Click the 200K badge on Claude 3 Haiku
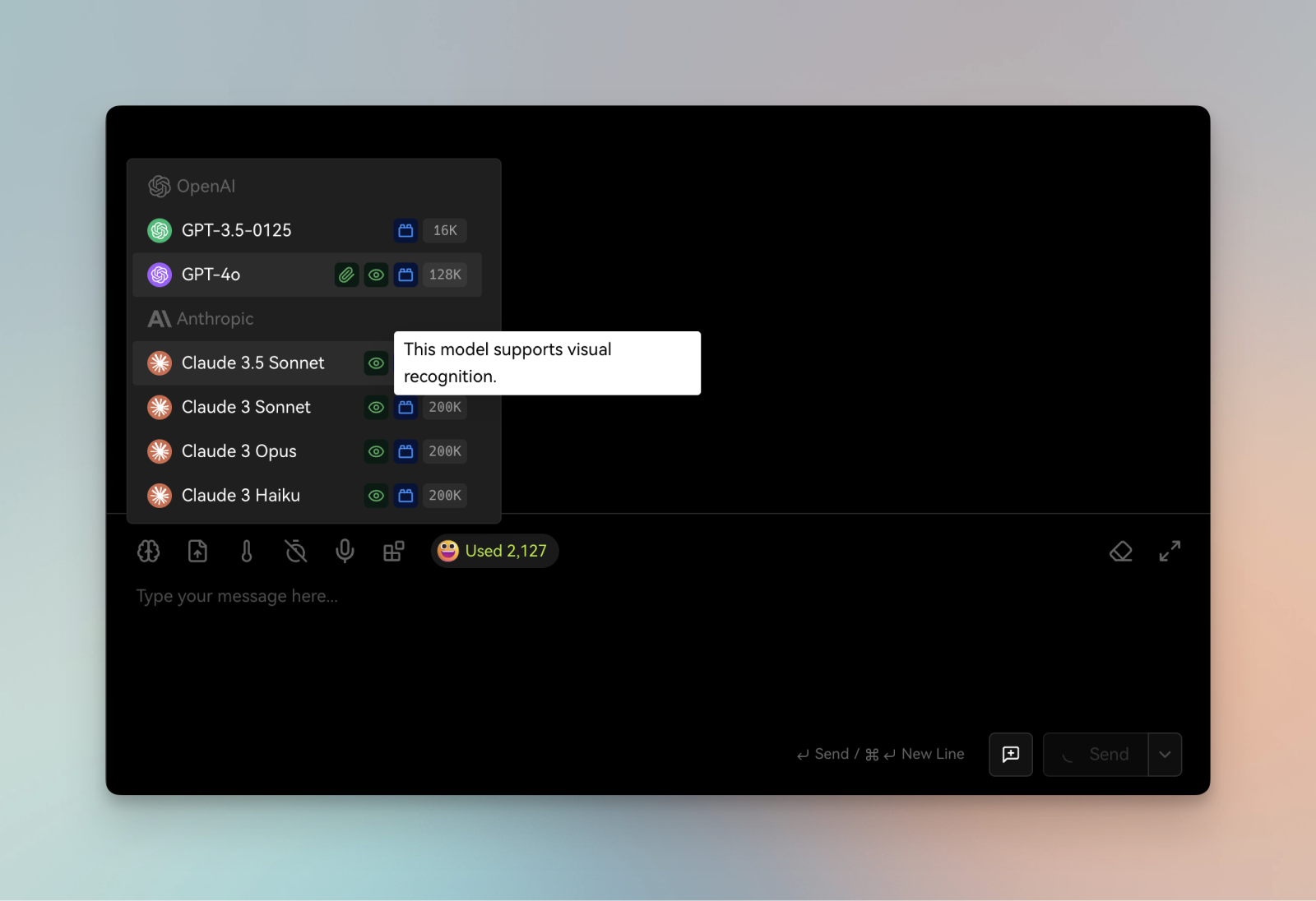 445,496
